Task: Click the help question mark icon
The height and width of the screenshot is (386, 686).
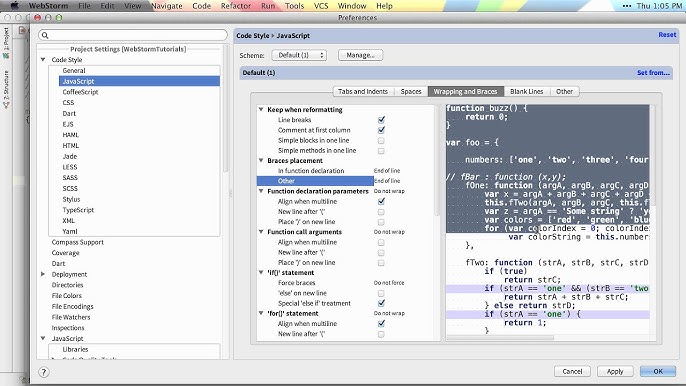Action: (x=43, y=372)
